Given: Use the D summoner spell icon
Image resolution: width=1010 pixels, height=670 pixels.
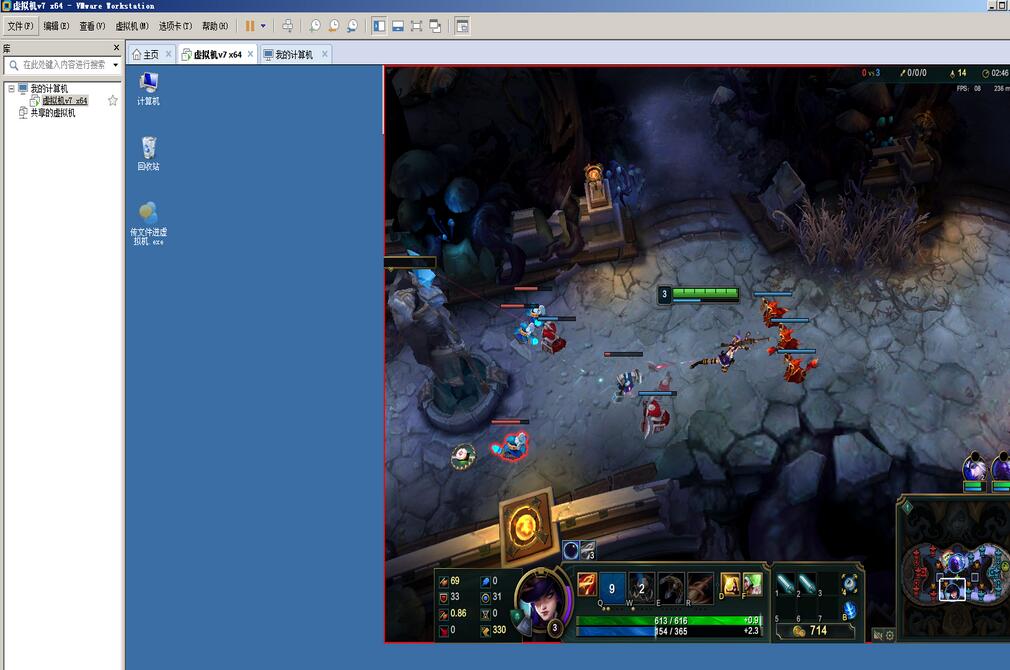Looking at the screenshot, I should click(730, 584).
